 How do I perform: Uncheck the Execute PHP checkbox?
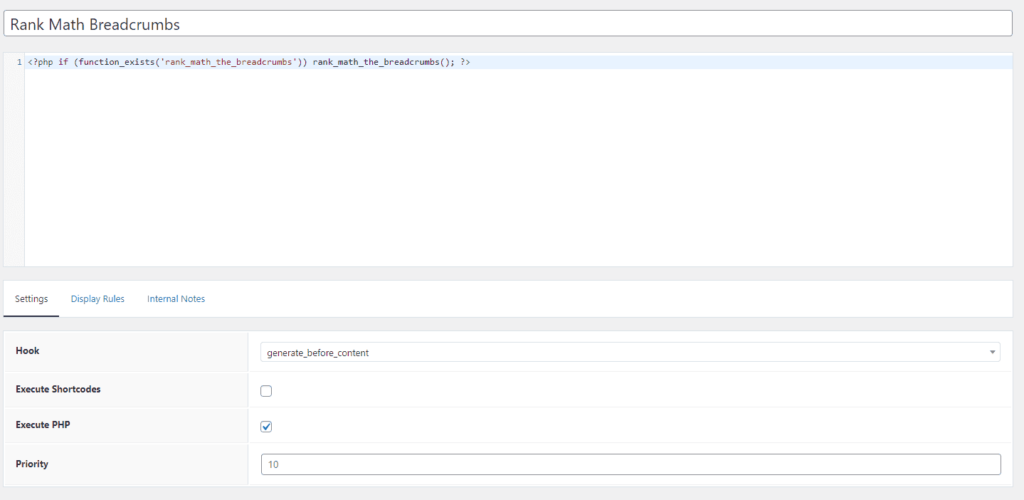[266, 427]
